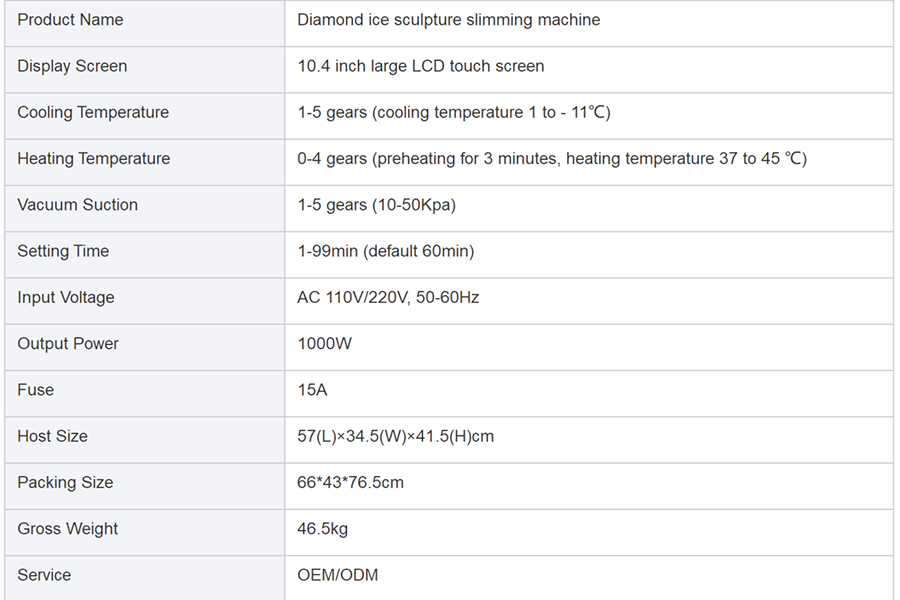Viewport: 900px width, 600px height.
Task: Click the "Host Size" row label
Action: (52, 436)
